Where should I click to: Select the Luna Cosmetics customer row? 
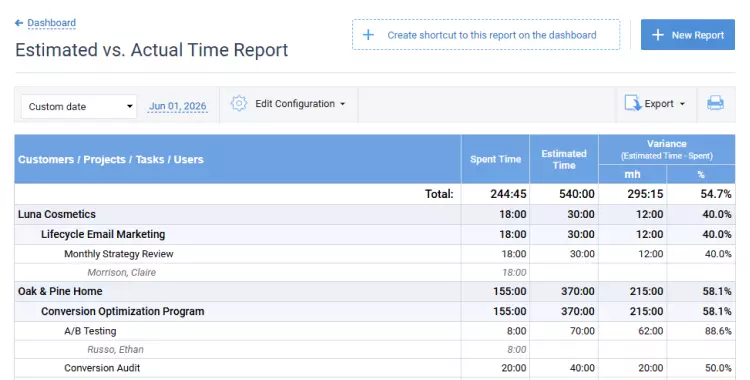point(375,214)
